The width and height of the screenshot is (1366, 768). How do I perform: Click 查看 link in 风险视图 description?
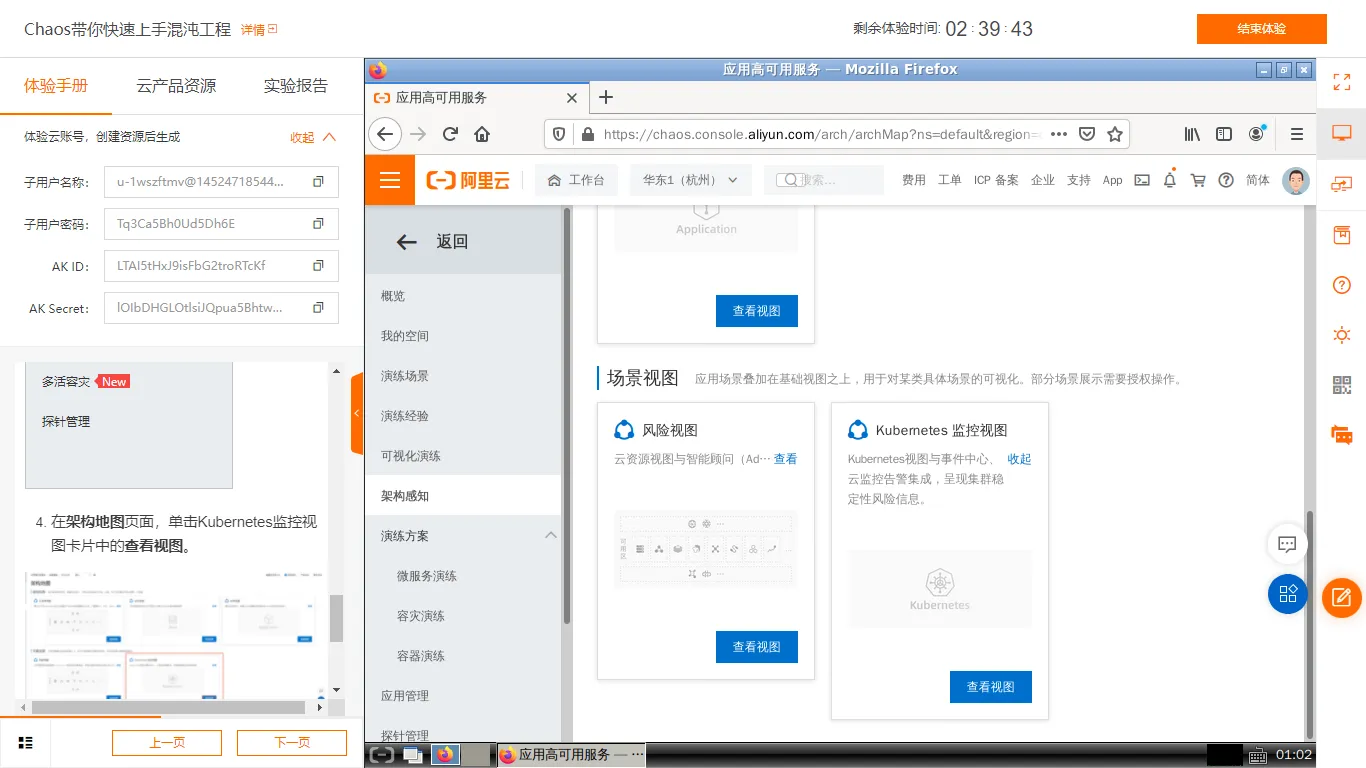point(785,459)
